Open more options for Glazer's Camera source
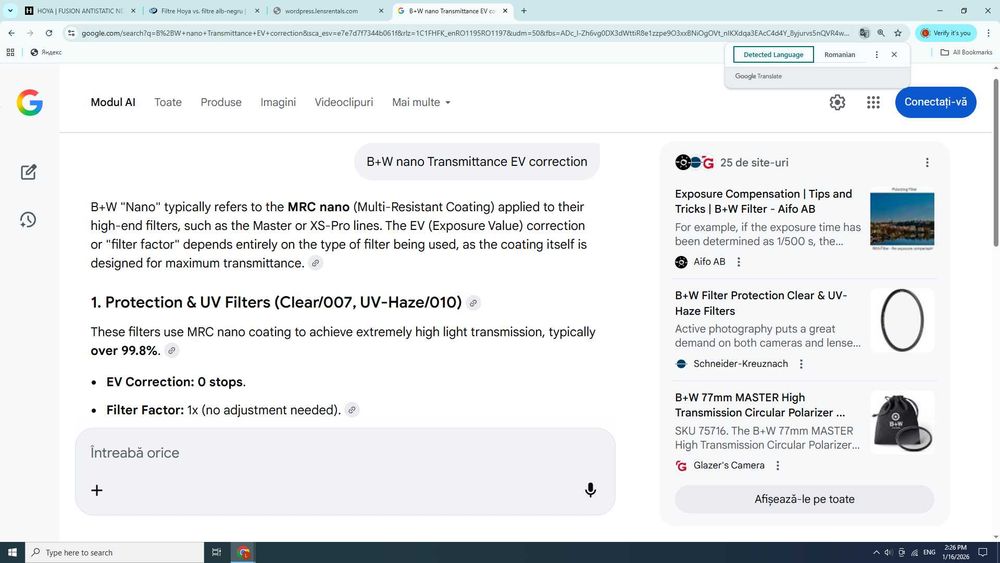Image resolution: width=1000 pixels, height=563 pixels. pos(777,465)
